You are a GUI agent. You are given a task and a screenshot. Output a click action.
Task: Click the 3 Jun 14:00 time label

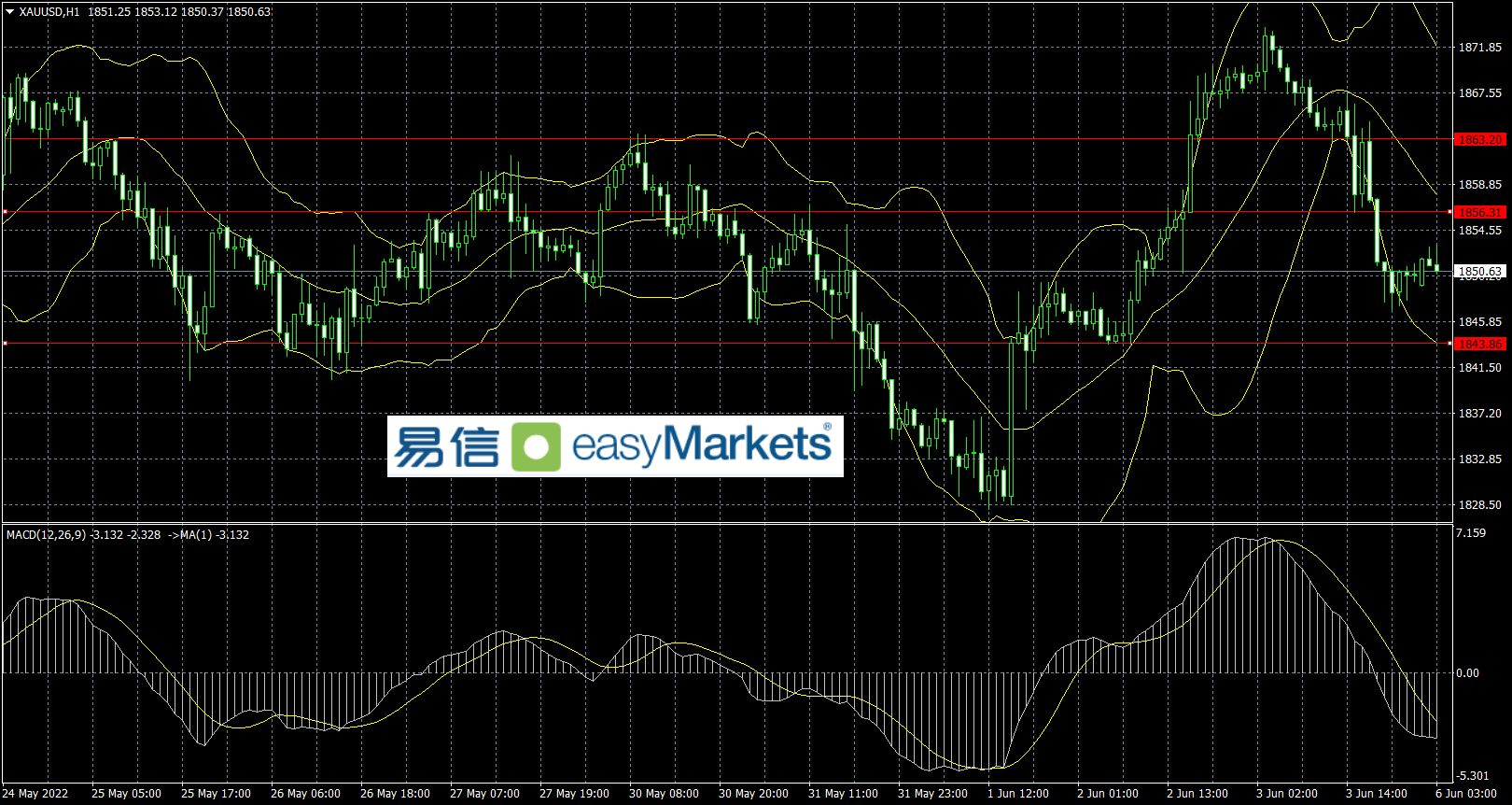click(1377, 794)
